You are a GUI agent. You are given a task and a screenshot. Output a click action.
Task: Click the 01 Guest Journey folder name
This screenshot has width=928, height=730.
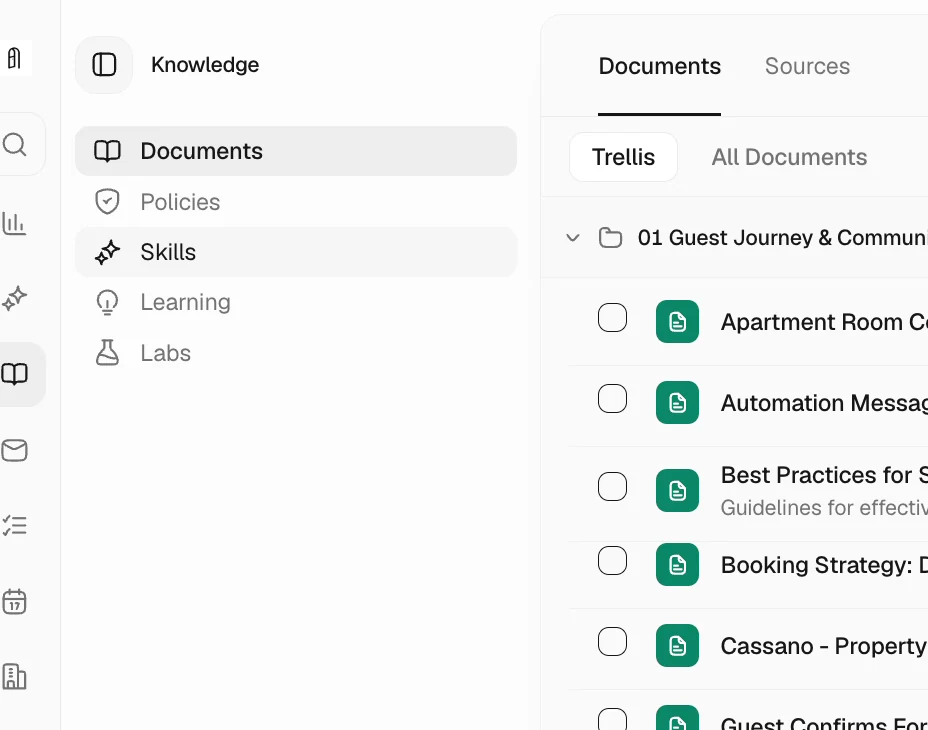(x=782, y=237)
